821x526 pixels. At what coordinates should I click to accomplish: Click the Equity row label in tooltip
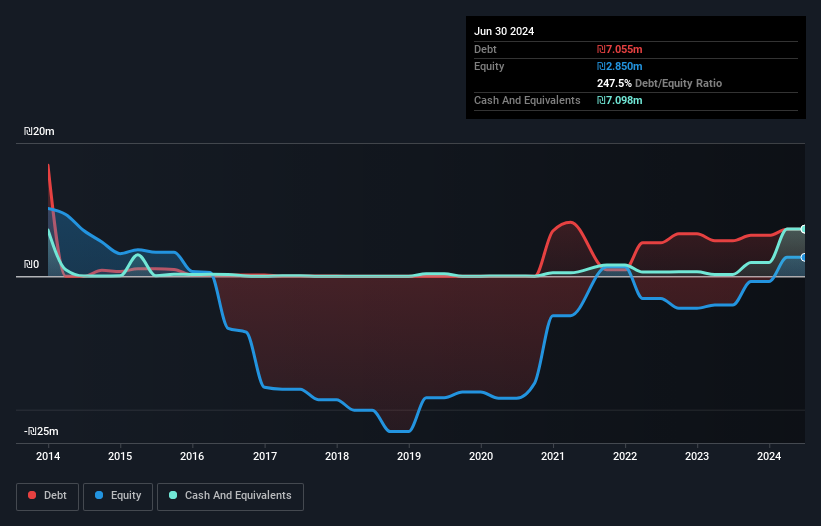pos(489,66)
